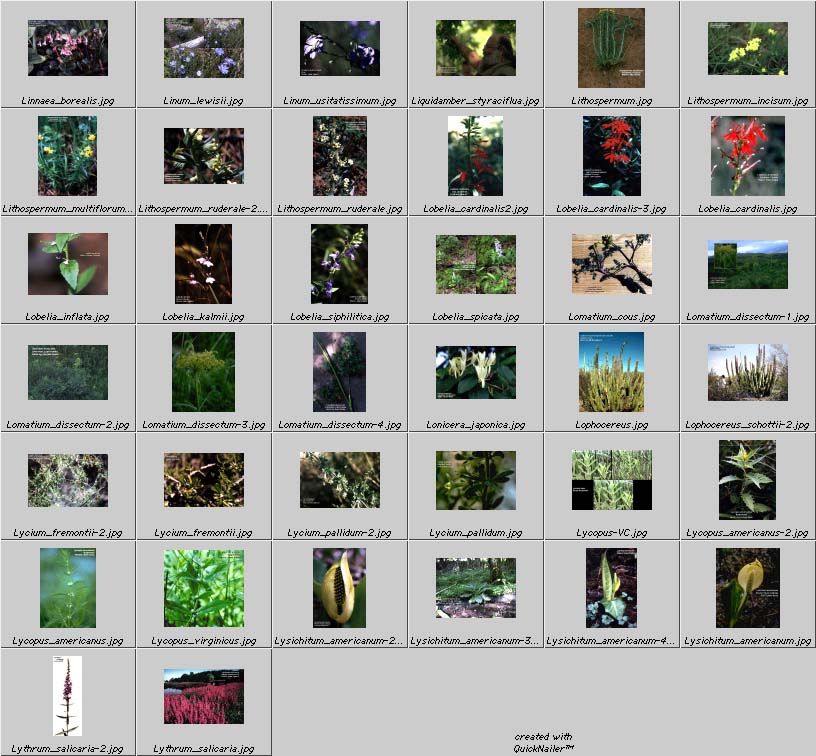Click the Lobelia_cardinalis.jpg red flower image
This screenshot has width=816, height=756.
click(x=747, y=155)
